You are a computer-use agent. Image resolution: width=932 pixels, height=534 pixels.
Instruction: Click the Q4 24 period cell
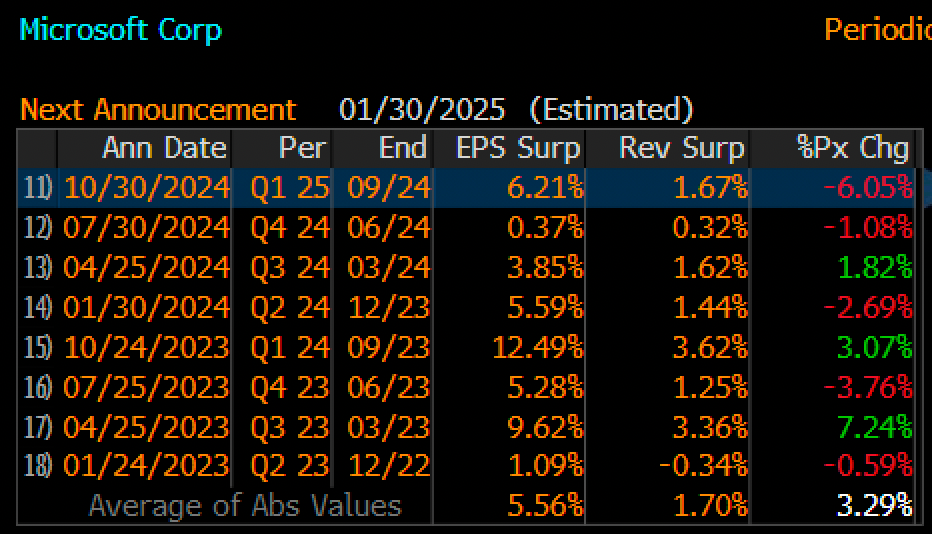click(x=289, y=228)
